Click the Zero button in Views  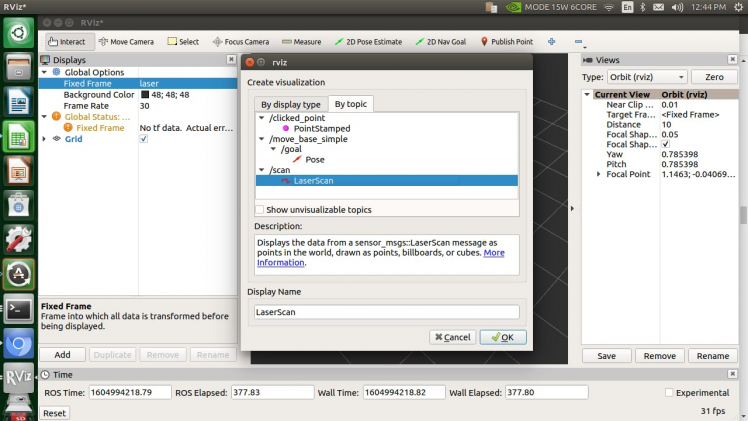pyautogui.click(x=714, y=77)
